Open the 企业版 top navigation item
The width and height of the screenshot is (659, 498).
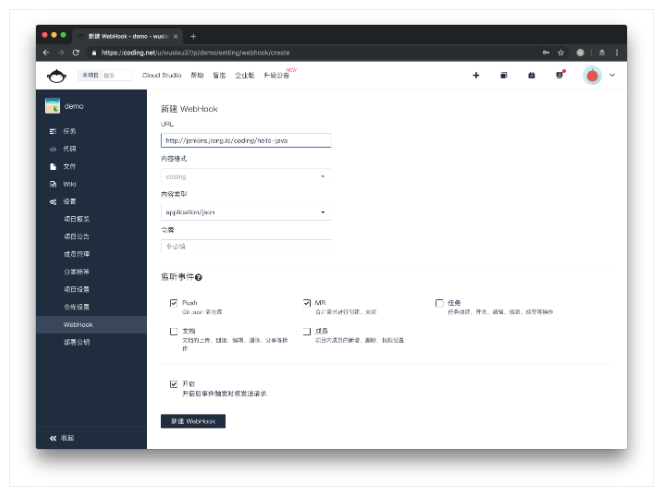coord(245,75)
